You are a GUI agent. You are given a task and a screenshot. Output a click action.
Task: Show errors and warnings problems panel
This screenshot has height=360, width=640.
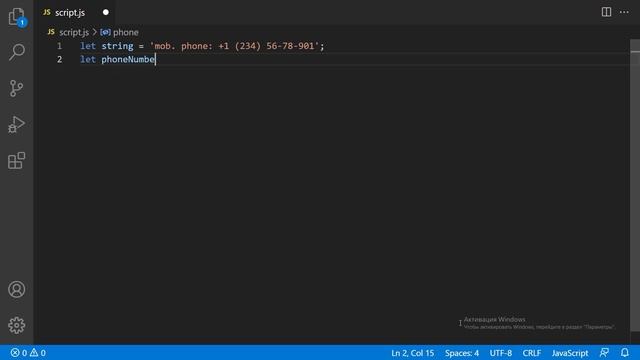28,353
